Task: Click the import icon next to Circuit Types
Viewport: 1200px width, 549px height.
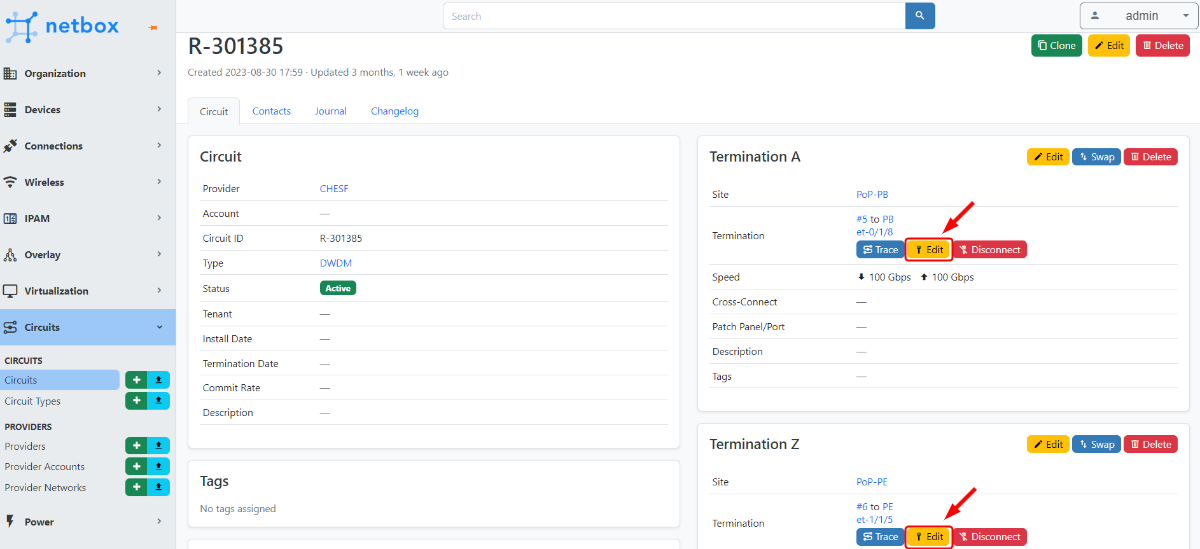Action: pos(159,401)
